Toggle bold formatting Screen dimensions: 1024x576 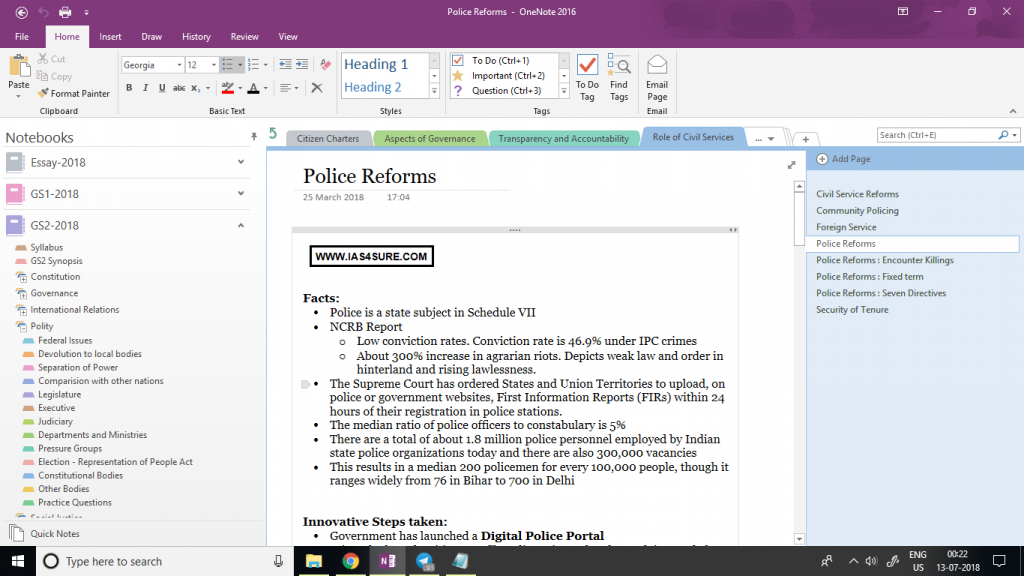click(x=129, y=88)
